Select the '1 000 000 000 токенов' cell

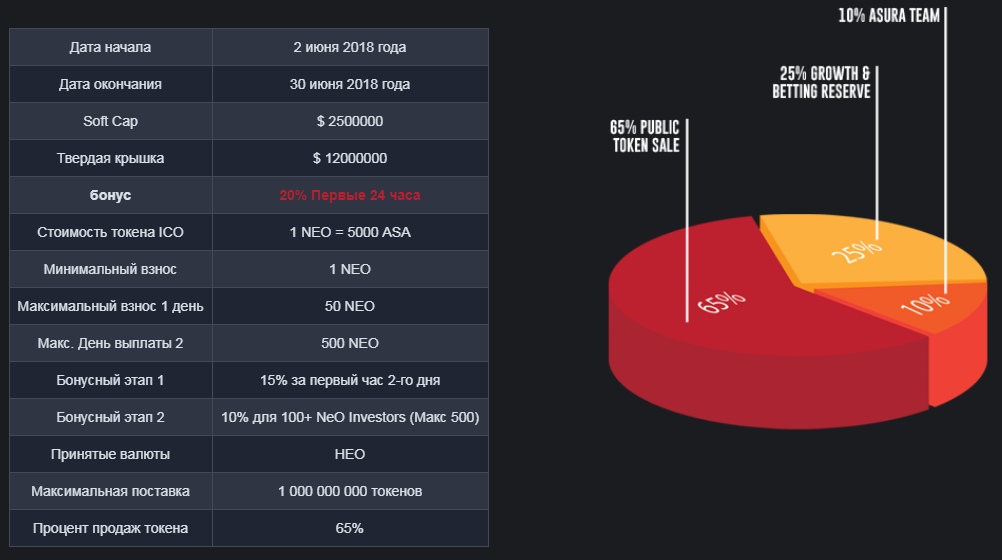coord(350,491)
